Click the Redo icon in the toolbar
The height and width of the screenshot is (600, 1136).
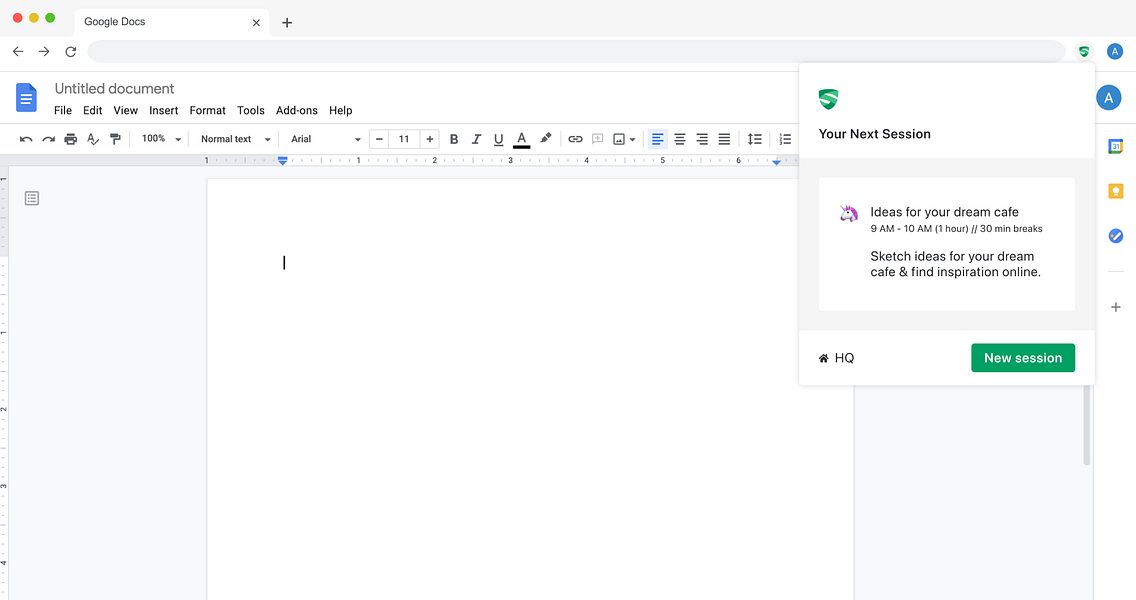(x=49, y=139)
